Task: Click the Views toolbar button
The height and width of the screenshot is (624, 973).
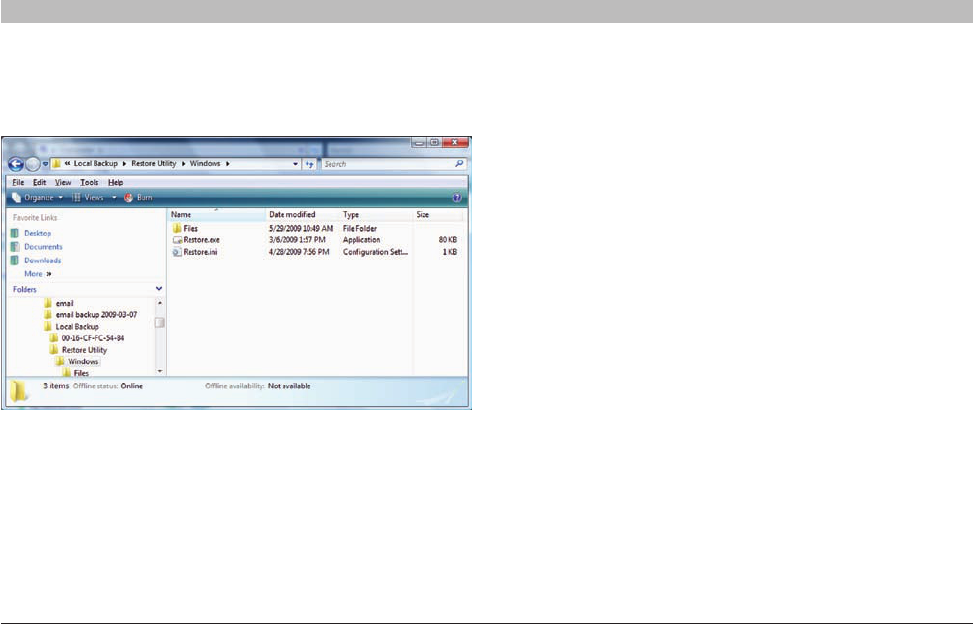Action: click(x=88, y=197)
